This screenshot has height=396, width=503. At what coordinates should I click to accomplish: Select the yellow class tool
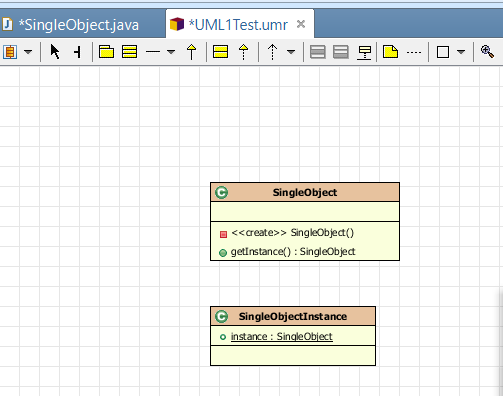pos(129,52)
